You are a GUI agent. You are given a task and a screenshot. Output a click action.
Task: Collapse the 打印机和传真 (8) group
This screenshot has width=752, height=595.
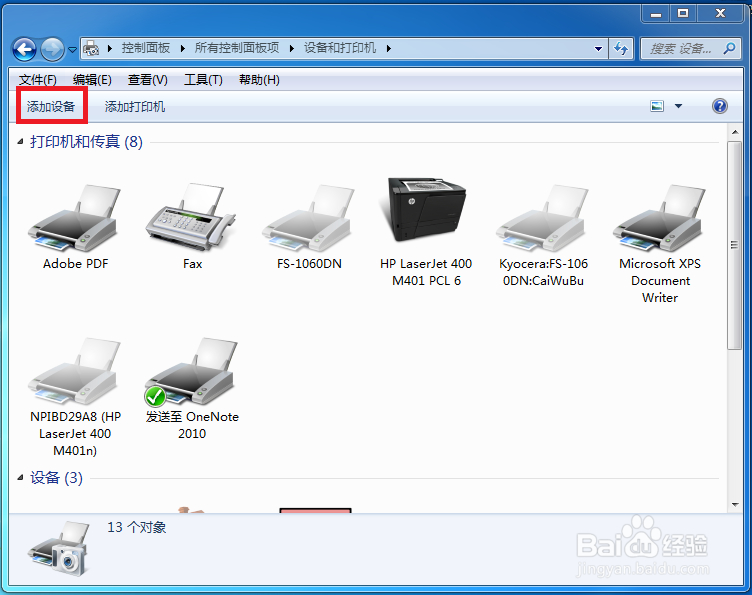tap(20, 141)
